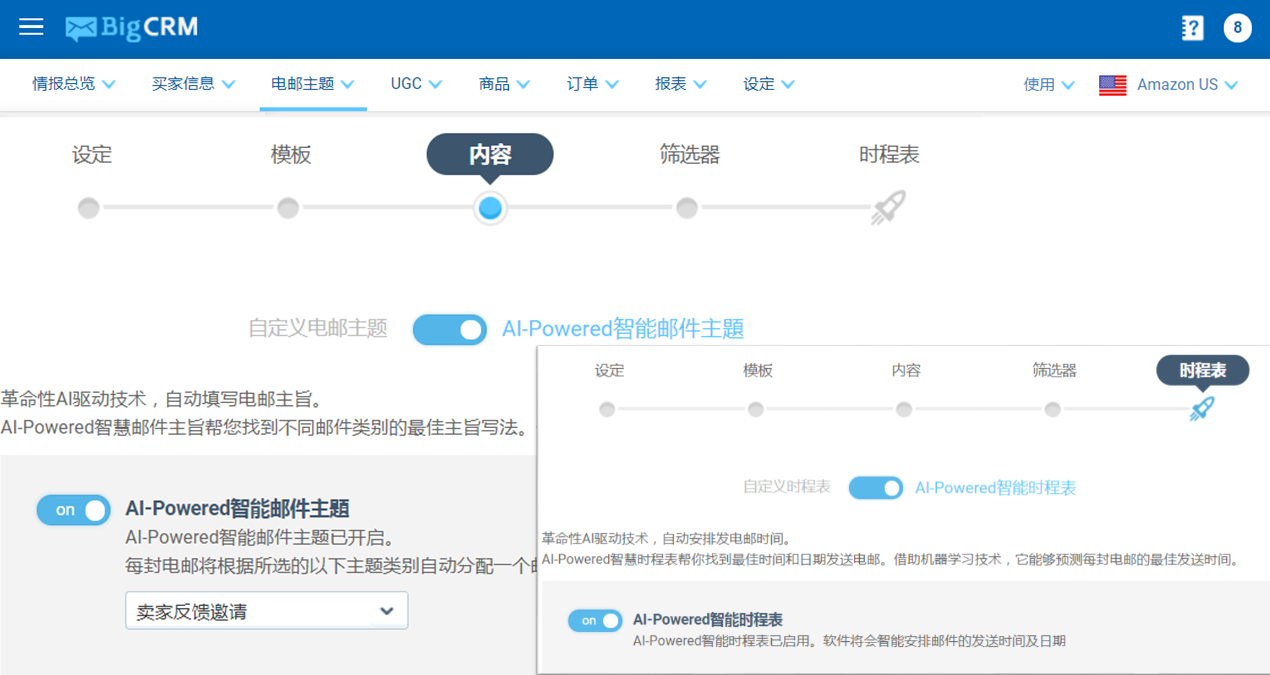
Task: Click the notification badge showing 8
Action: point(1238,27)
